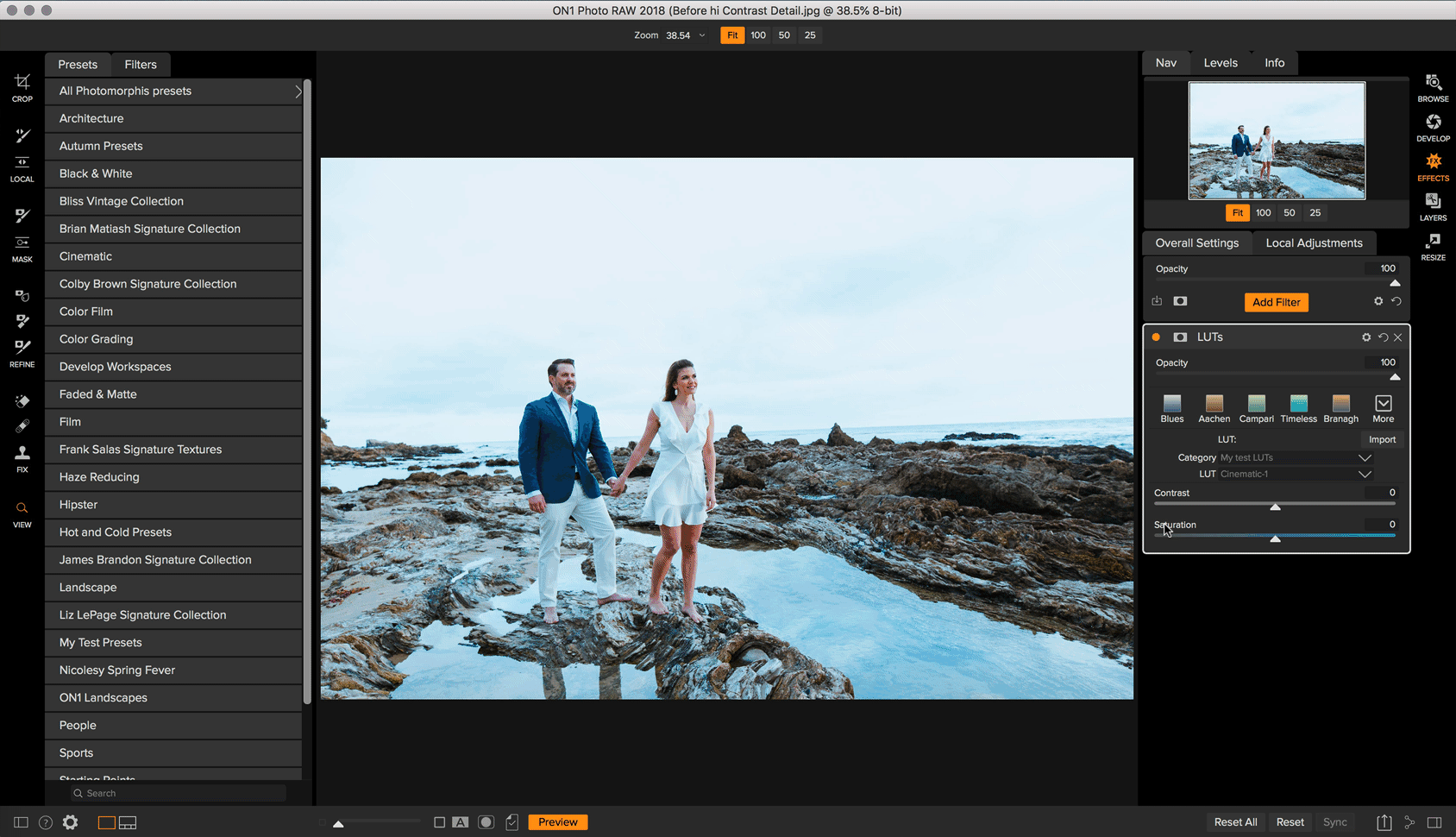Set top zoom to 100
This screenshot has width=1456, height=837.
758,35
